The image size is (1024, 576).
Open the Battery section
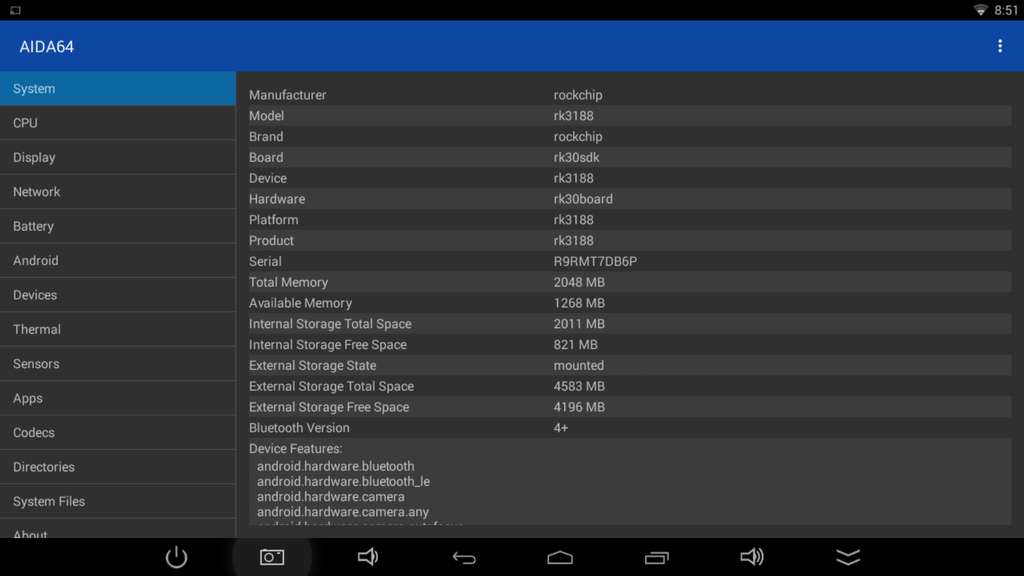click(118, 226)
